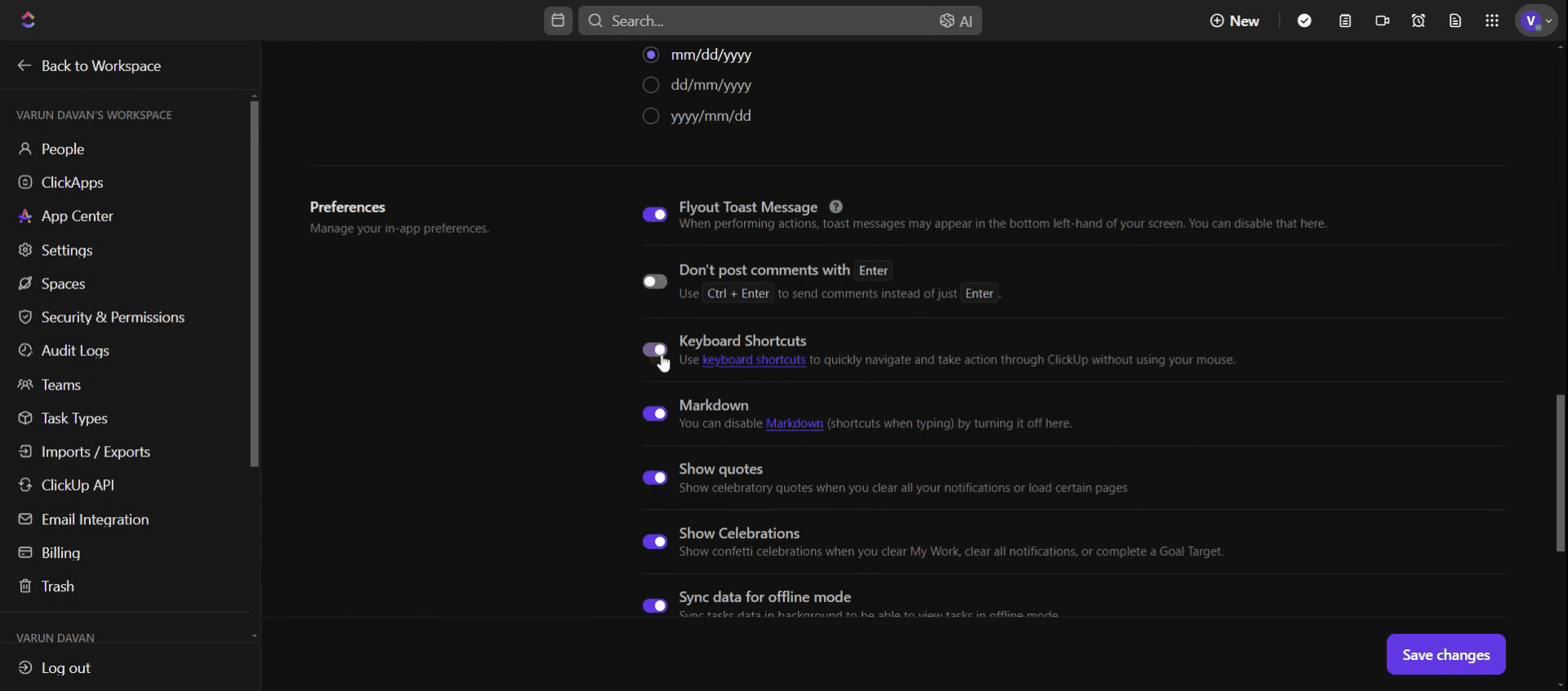The width and height of the screenshot is (1568, 691).
Task: Open the apps grid icon
Action: point(1492,20)
